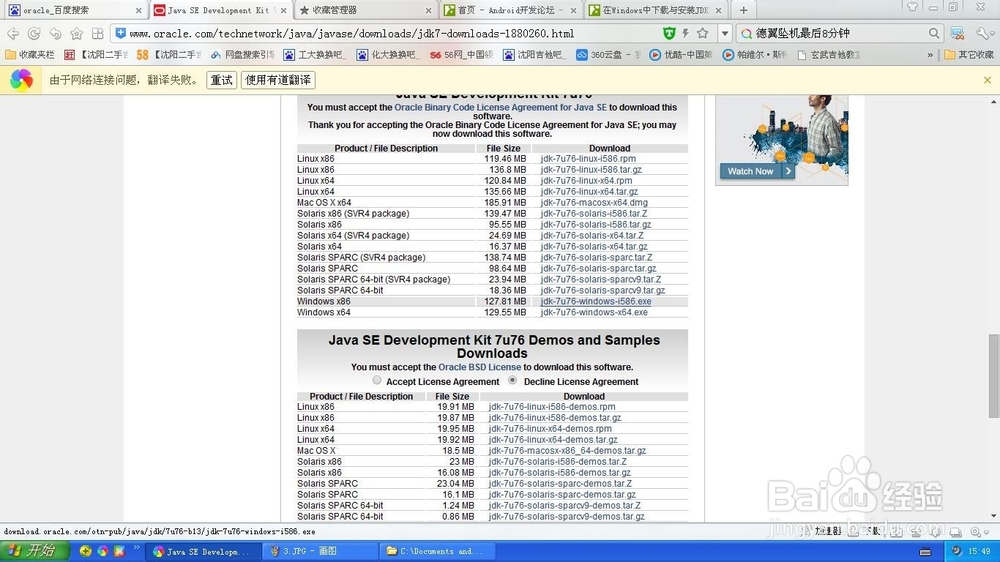Open the Windows 开始 Start button
Screen dimensions: 1000x562
point(34,551)
